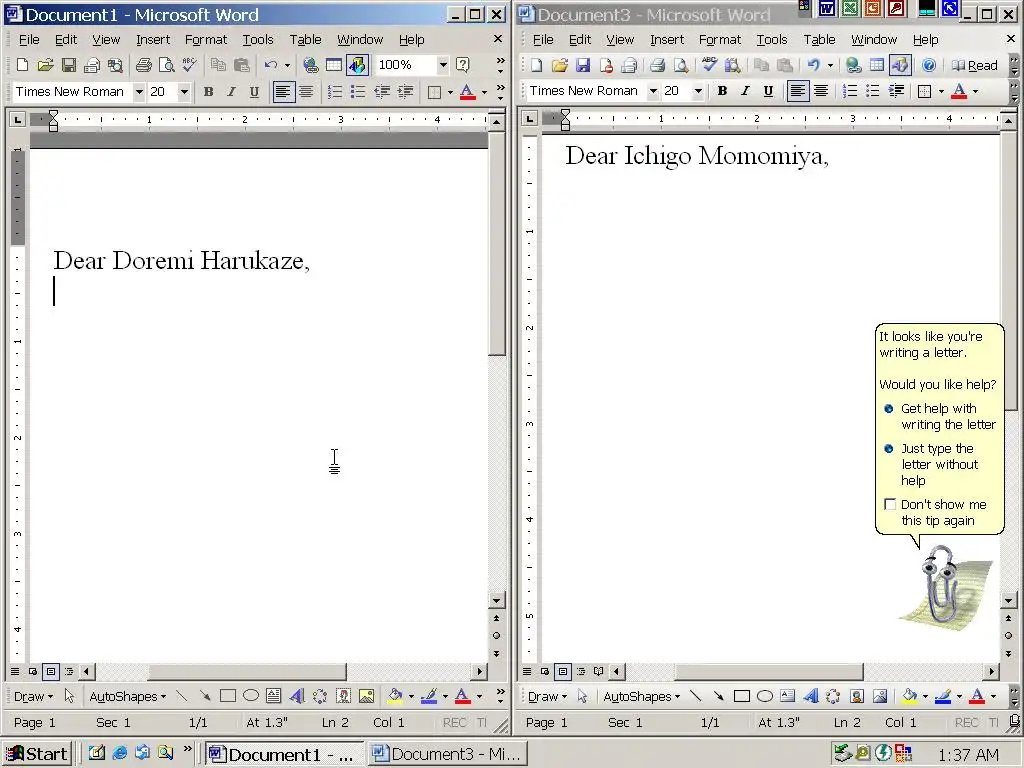
Task: Click Undo arrow icon in Document1 toolbar
Action: click(x=270, y=65)
